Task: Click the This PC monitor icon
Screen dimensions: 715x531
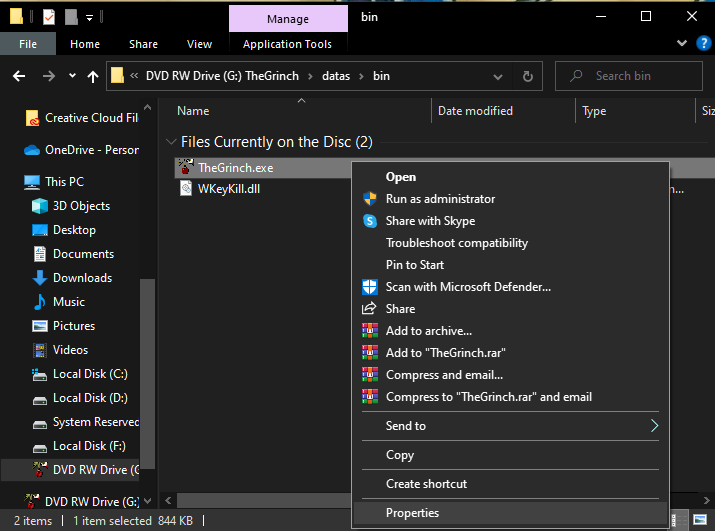Action: click(x=32, y=182)
